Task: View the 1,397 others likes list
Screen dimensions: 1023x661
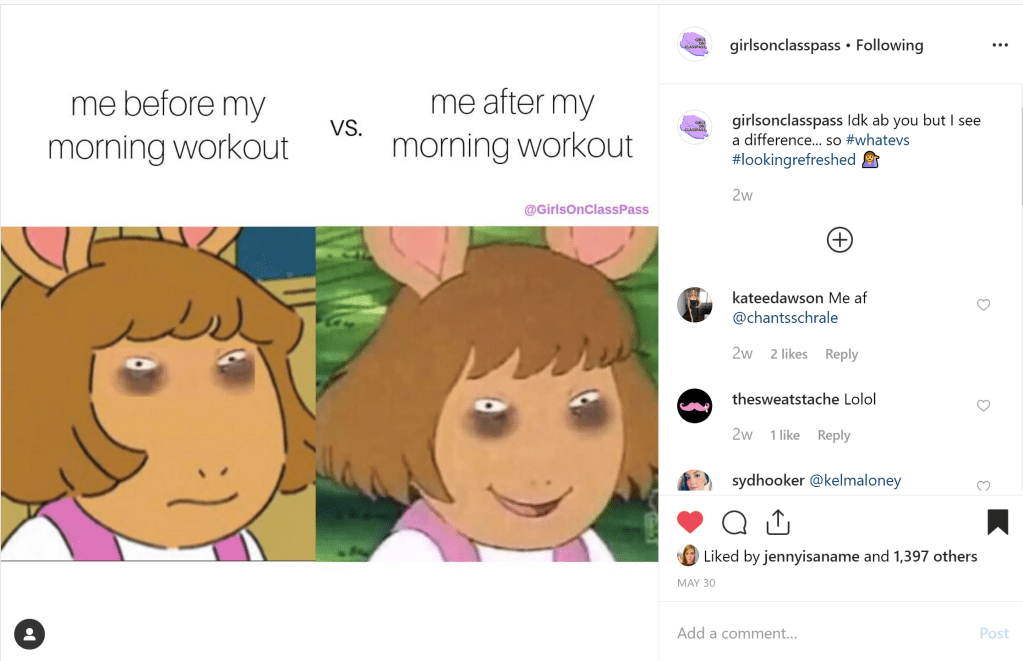Action: (935, 556)
